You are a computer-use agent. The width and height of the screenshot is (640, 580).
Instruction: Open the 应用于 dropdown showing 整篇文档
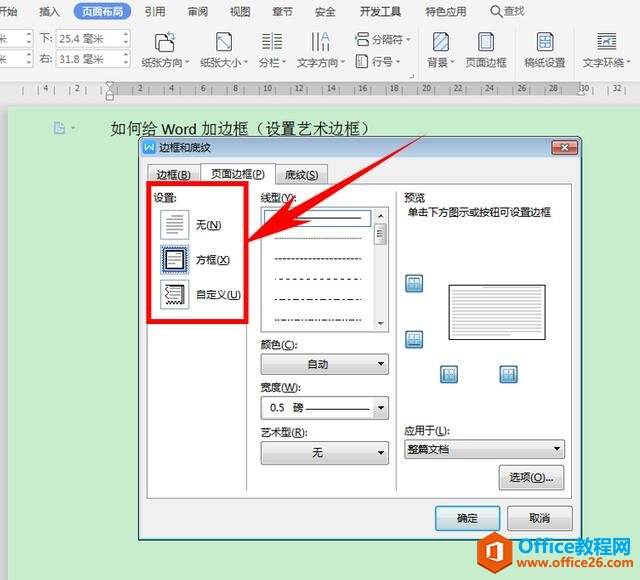click(484, 449)
